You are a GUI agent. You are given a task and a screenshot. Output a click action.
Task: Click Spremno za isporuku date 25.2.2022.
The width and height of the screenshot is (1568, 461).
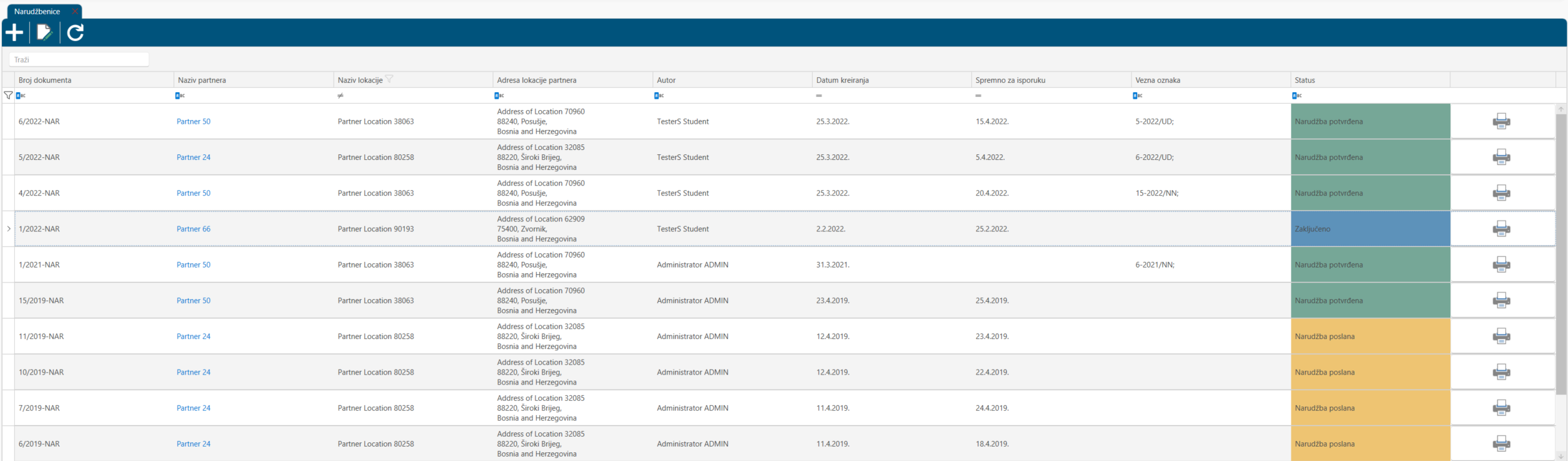pos(992,229)
